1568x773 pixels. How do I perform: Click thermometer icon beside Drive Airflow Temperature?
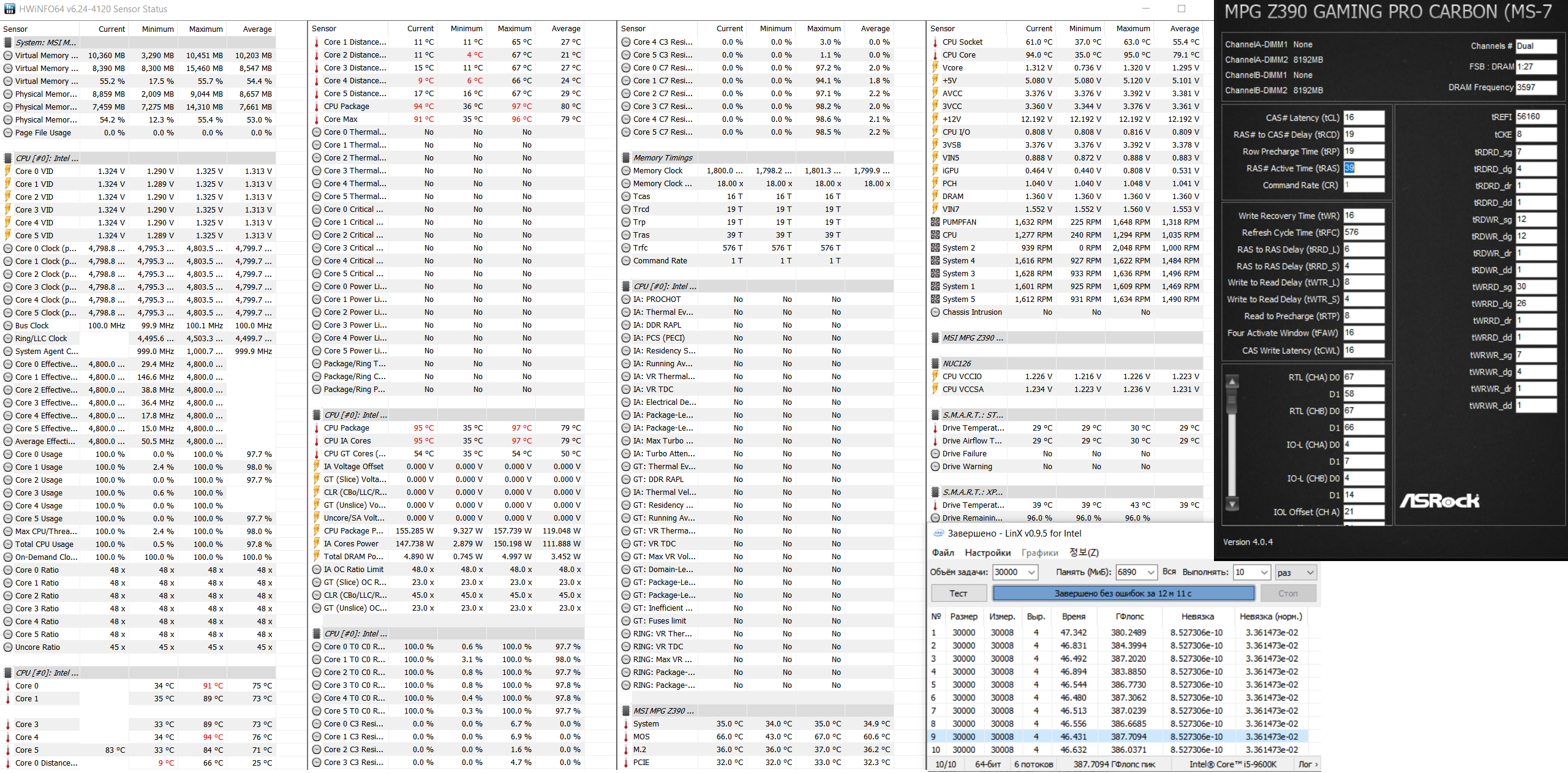935,441
